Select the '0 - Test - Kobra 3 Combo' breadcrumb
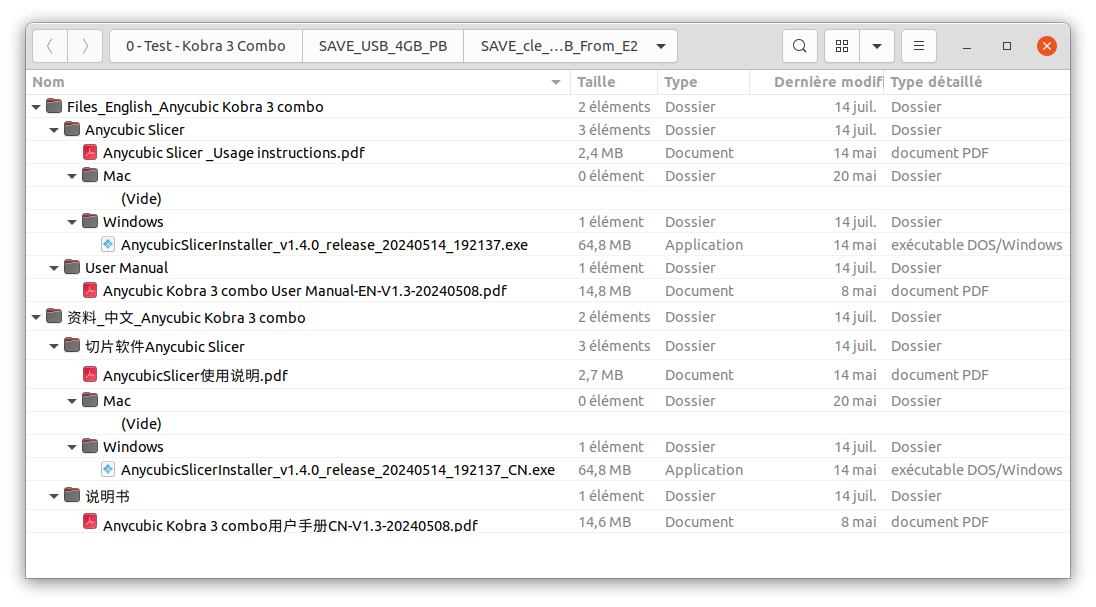The image size is (1096, 607). (x=206, y=46)
